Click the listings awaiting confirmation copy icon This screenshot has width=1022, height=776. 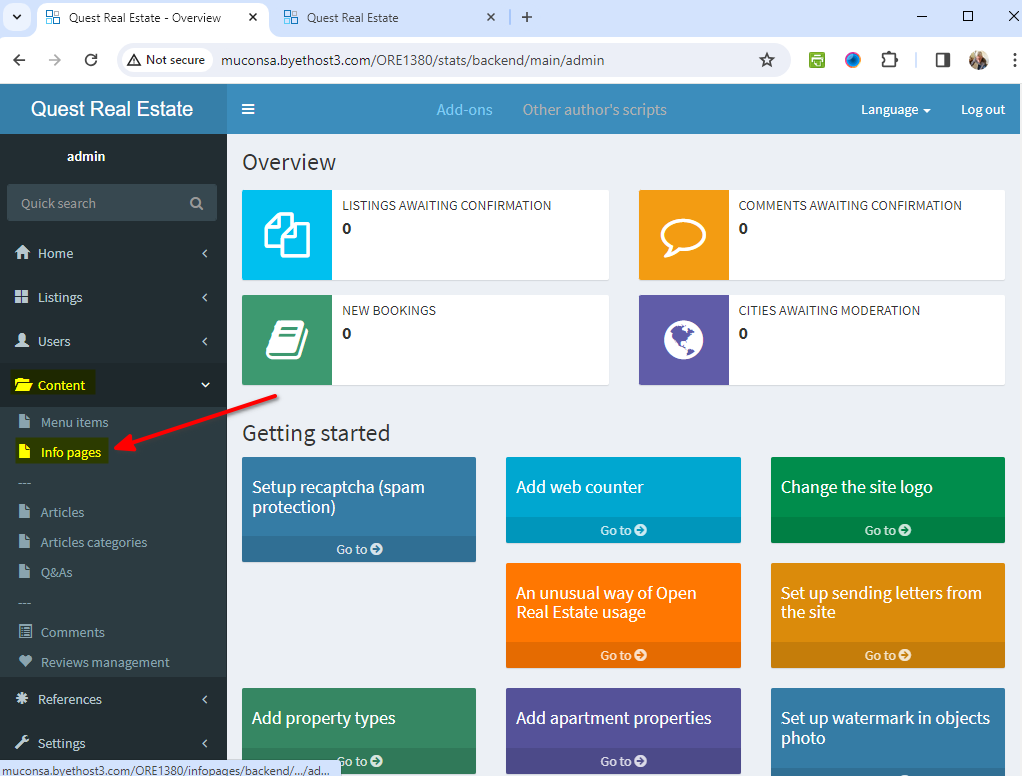tap(287, 235)
